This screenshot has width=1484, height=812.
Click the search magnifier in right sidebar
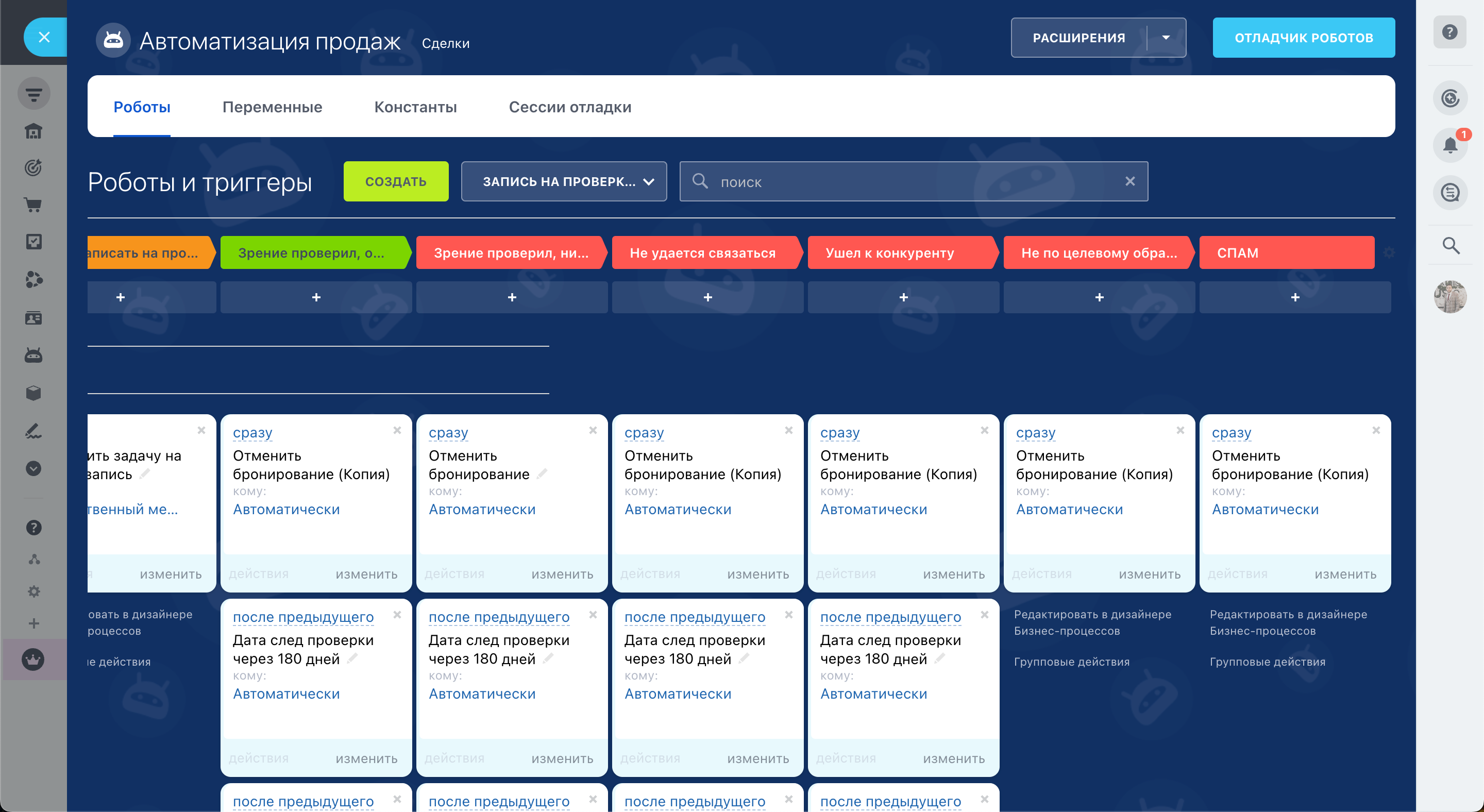(1450, 246)
